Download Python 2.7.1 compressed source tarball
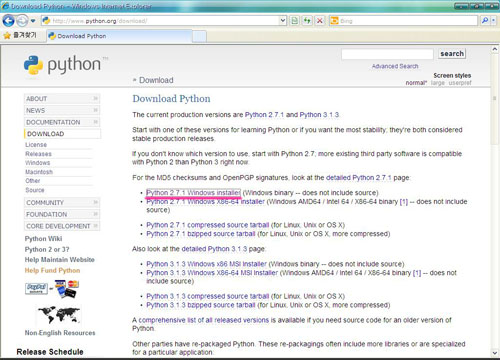 [208, 225]
